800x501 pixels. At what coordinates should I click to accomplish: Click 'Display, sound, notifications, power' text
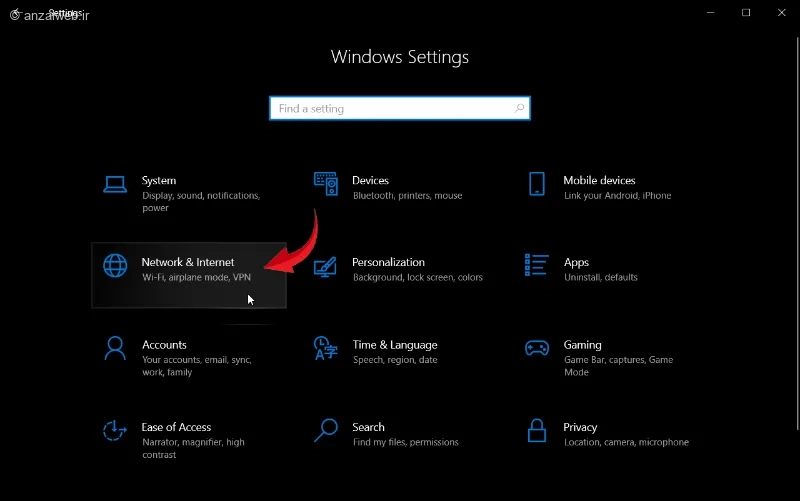click(x=201, y=202)
